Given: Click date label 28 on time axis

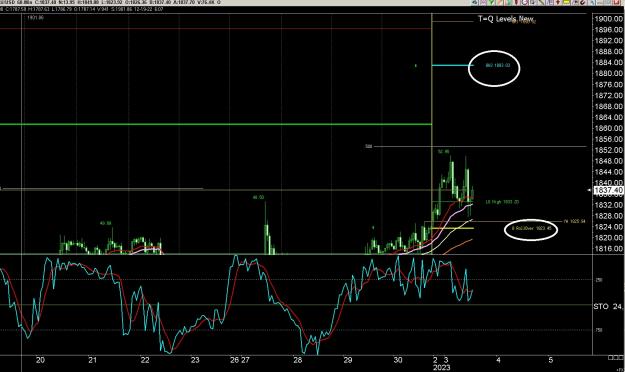Looking at the screenshot, I should point(298,360).
